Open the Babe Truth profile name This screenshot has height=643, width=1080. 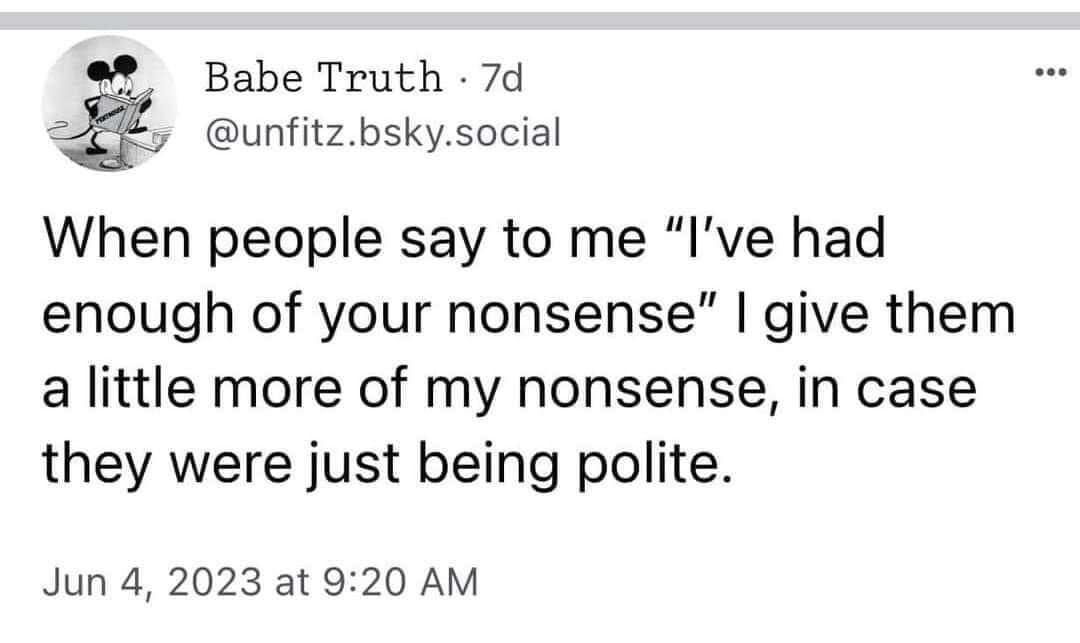click(x=323, y=77)
